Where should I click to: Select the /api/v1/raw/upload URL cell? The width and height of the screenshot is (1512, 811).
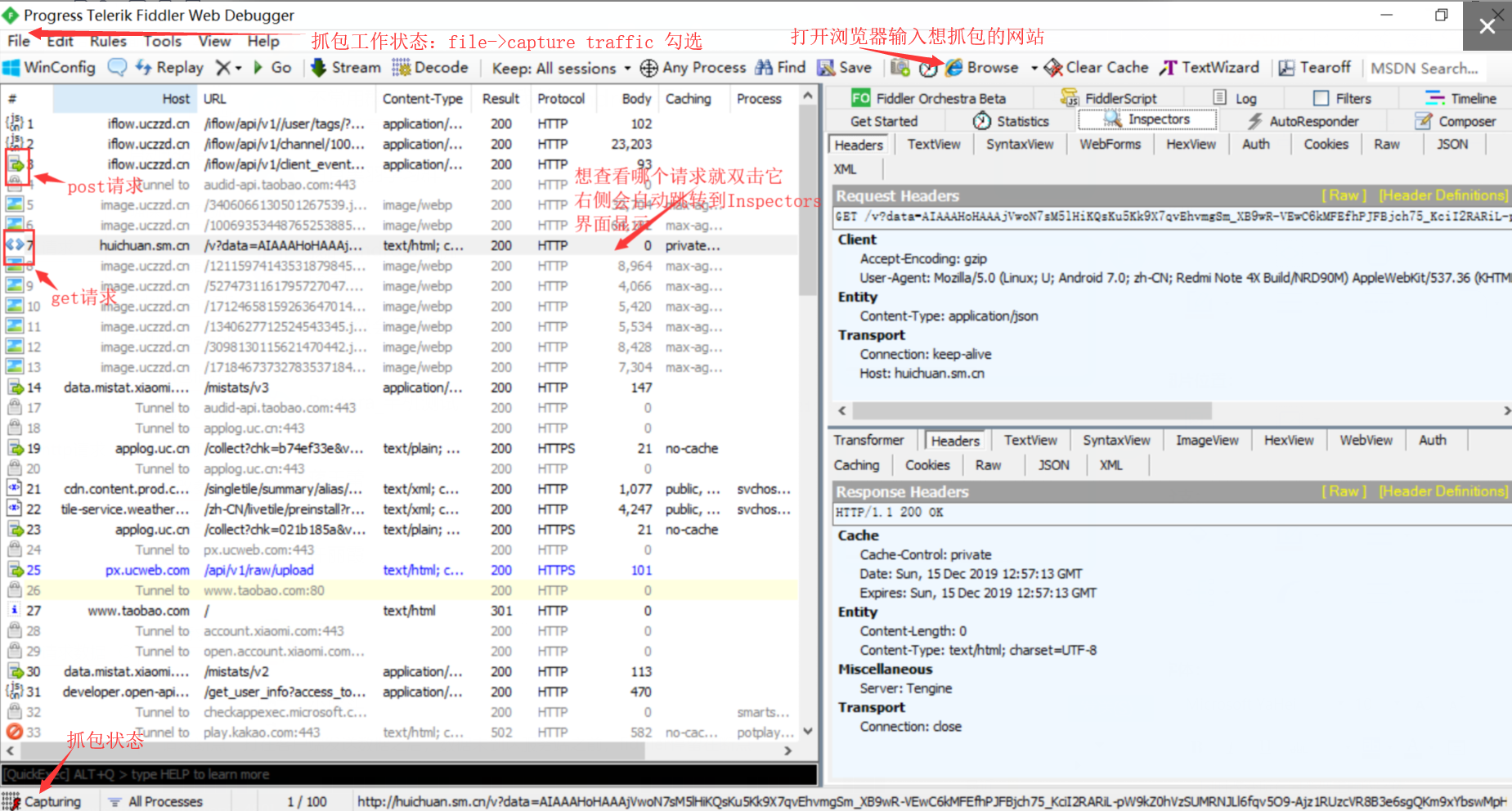tap(258, 570)
